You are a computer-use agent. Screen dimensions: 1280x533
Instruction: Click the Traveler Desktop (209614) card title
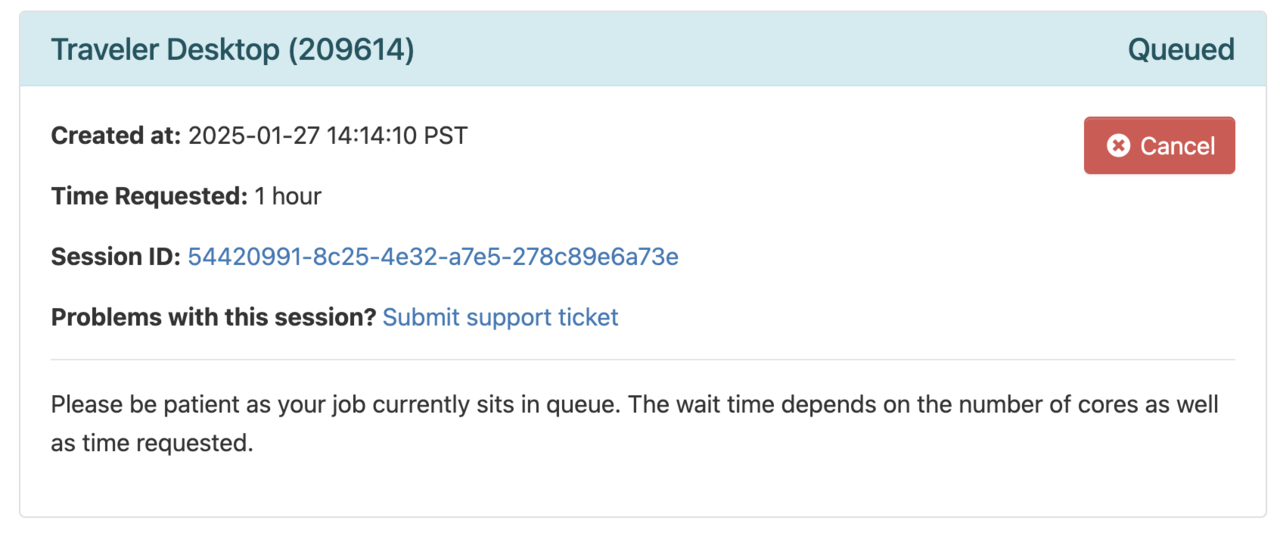[x=232, y=49]
